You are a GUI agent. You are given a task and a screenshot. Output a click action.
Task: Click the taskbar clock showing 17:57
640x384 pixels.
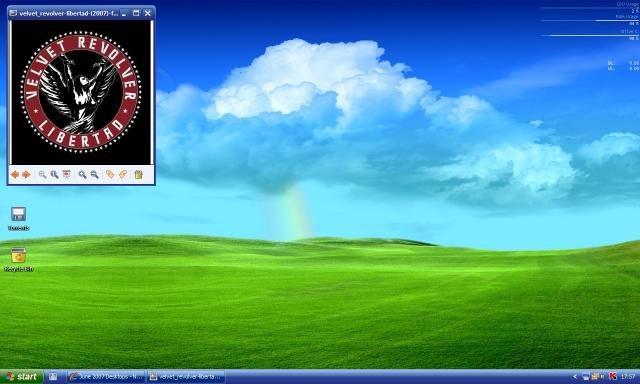point(627,377)
